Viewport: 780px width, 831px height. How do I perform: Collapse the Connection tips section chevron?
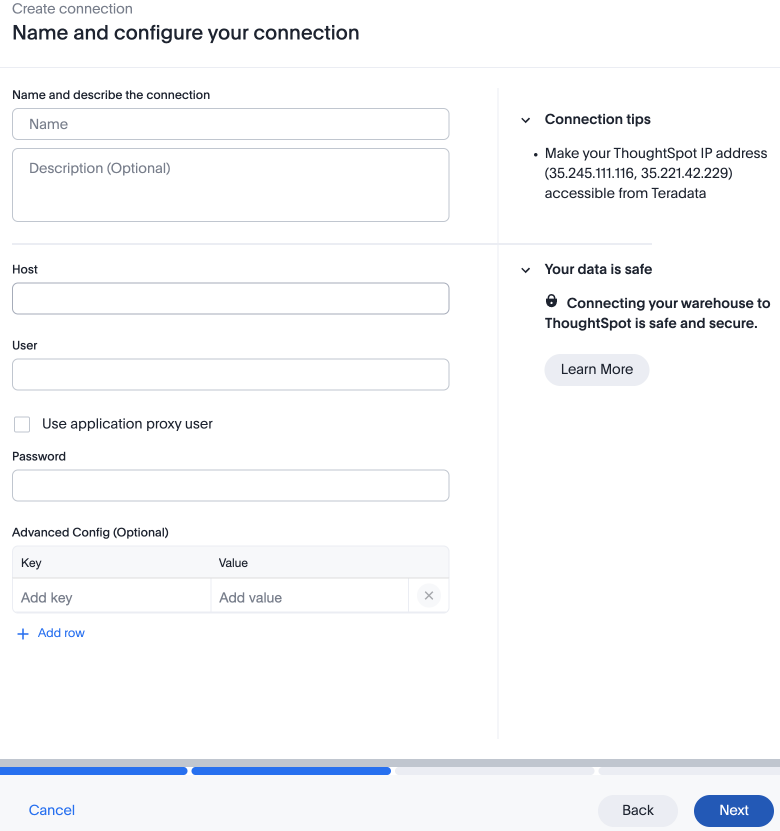click(x=526, y=120)
